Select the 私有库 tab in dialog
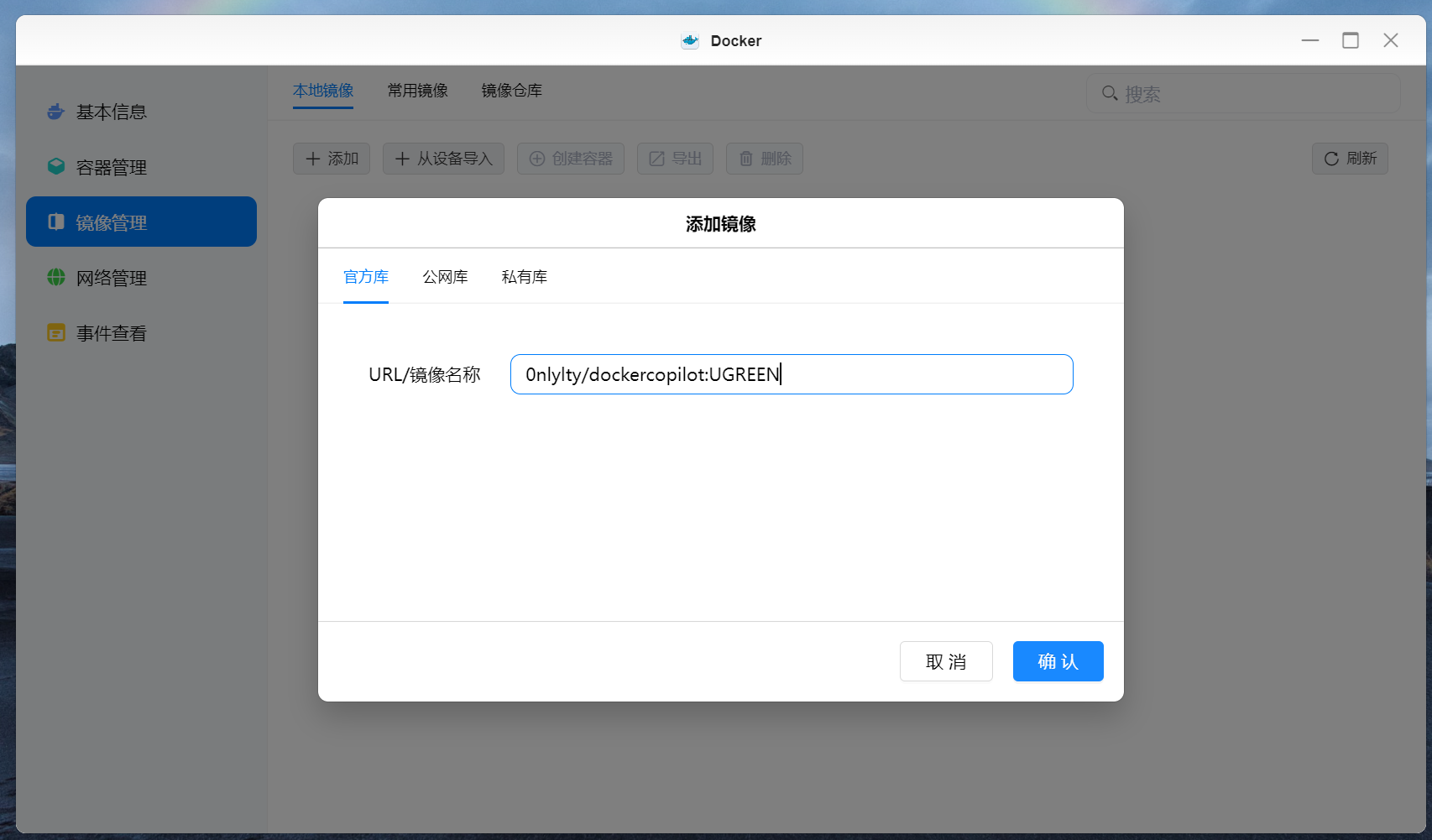Image resolution: width=1432 pixels, height=840 pixels. pyautogui.click(x=525, y=277)
